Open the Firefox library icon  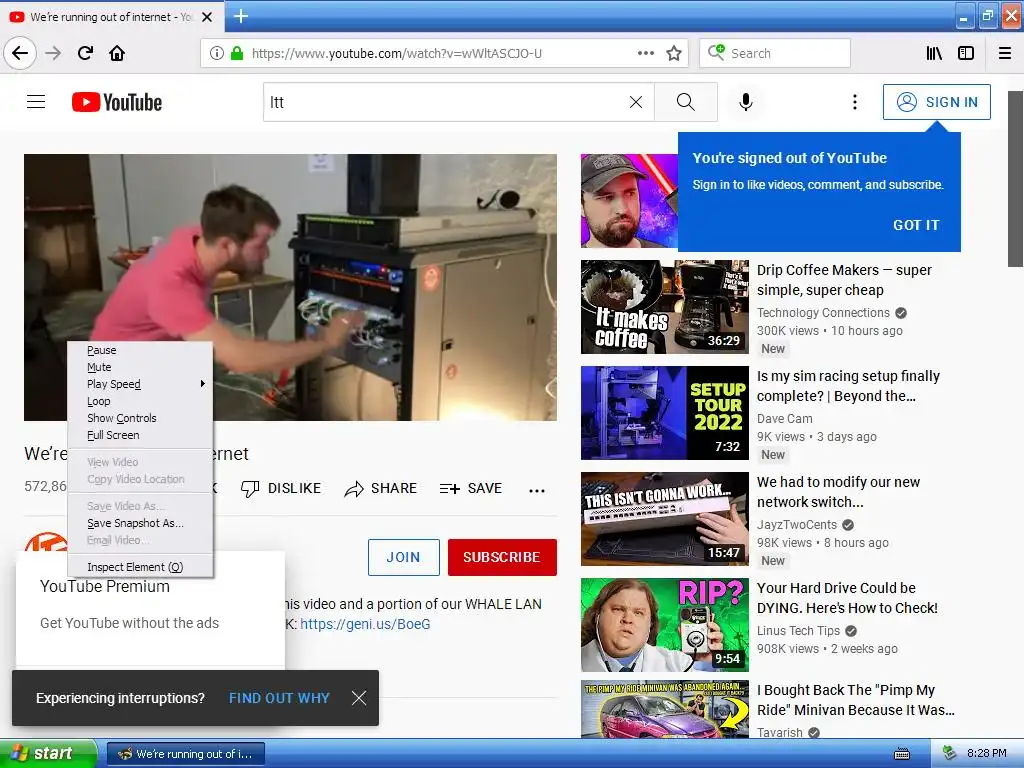tap(934, 53)
